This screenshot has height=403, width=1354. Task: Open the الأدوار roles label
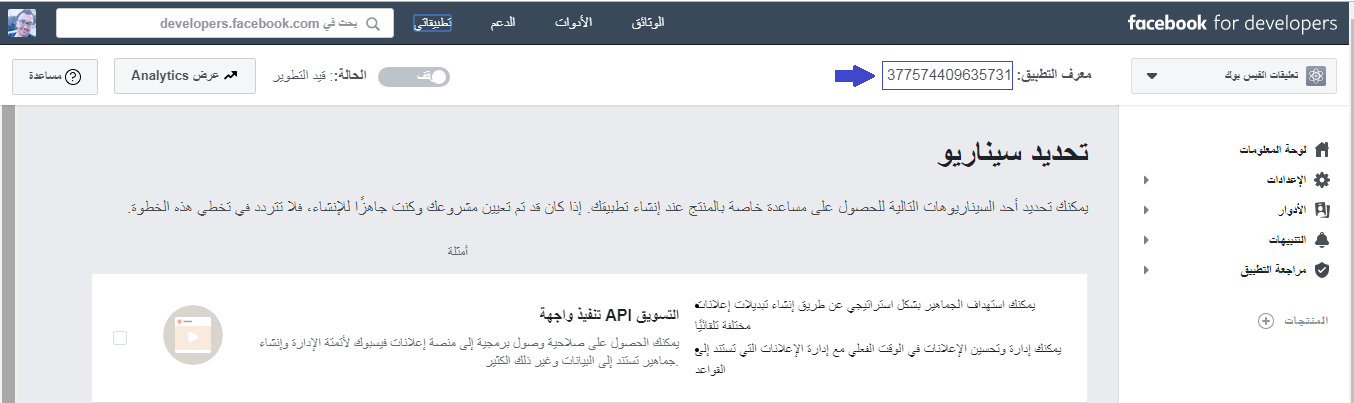[x=1291, y=210]
